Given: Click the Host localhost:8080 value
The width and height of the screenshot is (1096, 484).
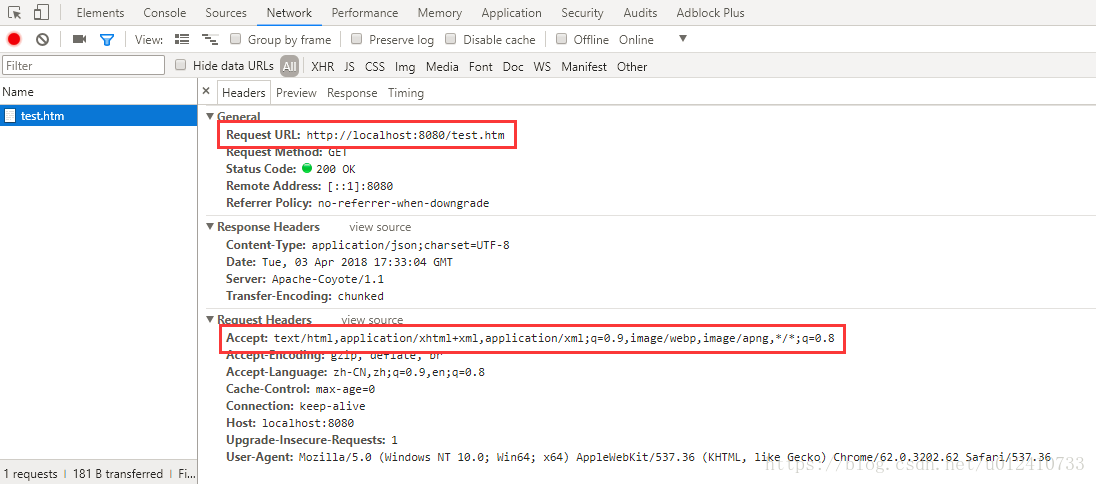Looking at the screenshot, I should pos(308,422).
